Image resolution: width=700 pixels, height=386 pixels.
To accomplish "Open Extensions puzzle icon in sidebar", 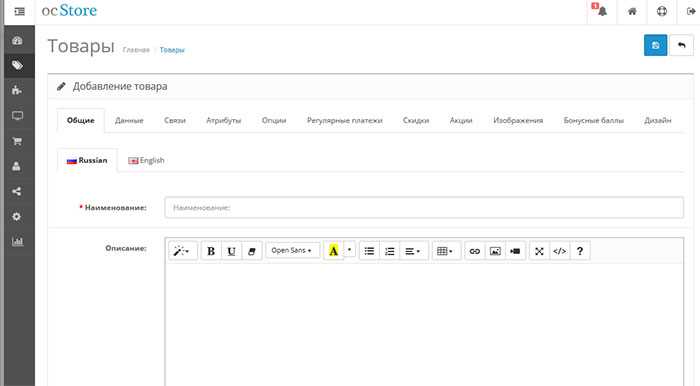I will tap(17, 90).
